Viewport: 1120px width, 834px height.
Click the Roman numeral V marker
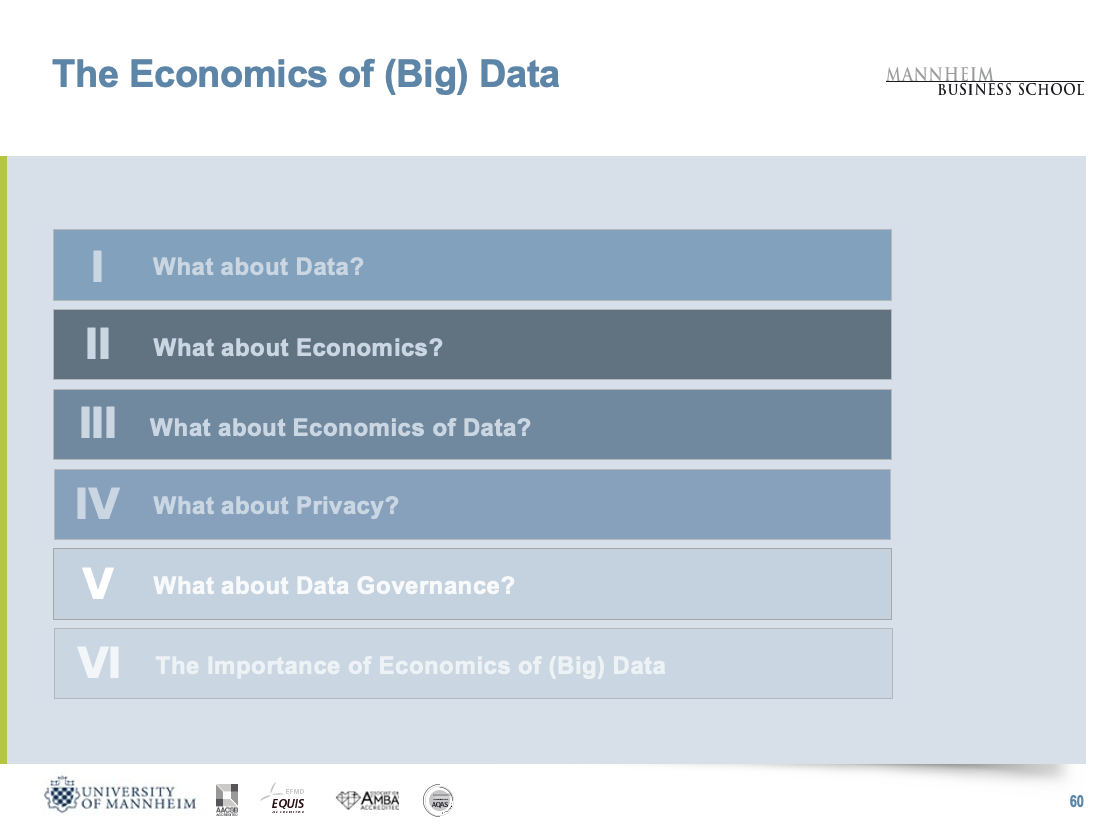97,584
